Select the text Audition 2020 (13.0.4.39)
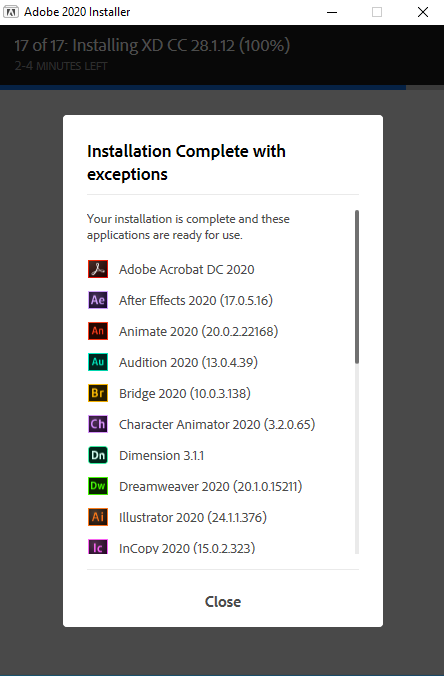The width and height of the screenshot is (444, 676). pos(188,363)
